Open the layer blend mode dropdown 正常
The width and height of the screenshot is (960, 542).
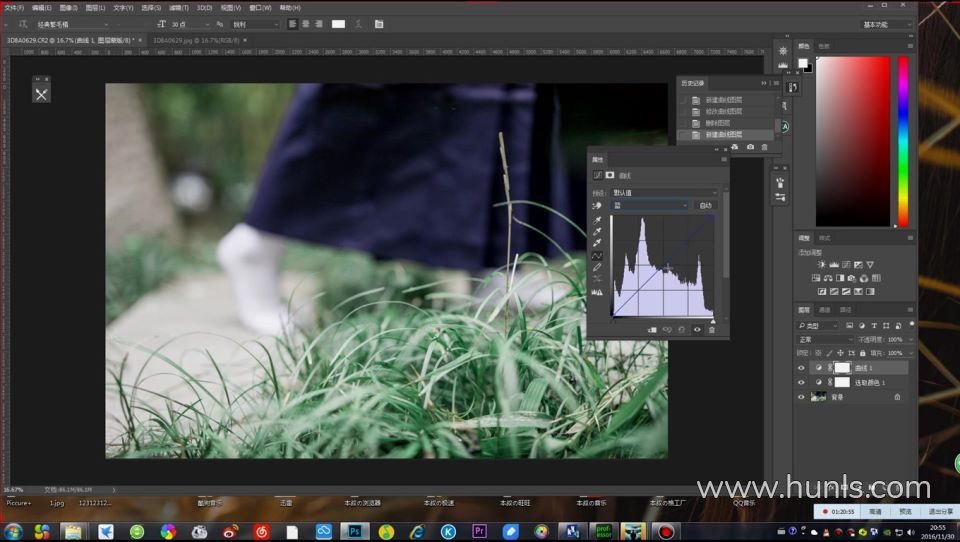(824, 340)
